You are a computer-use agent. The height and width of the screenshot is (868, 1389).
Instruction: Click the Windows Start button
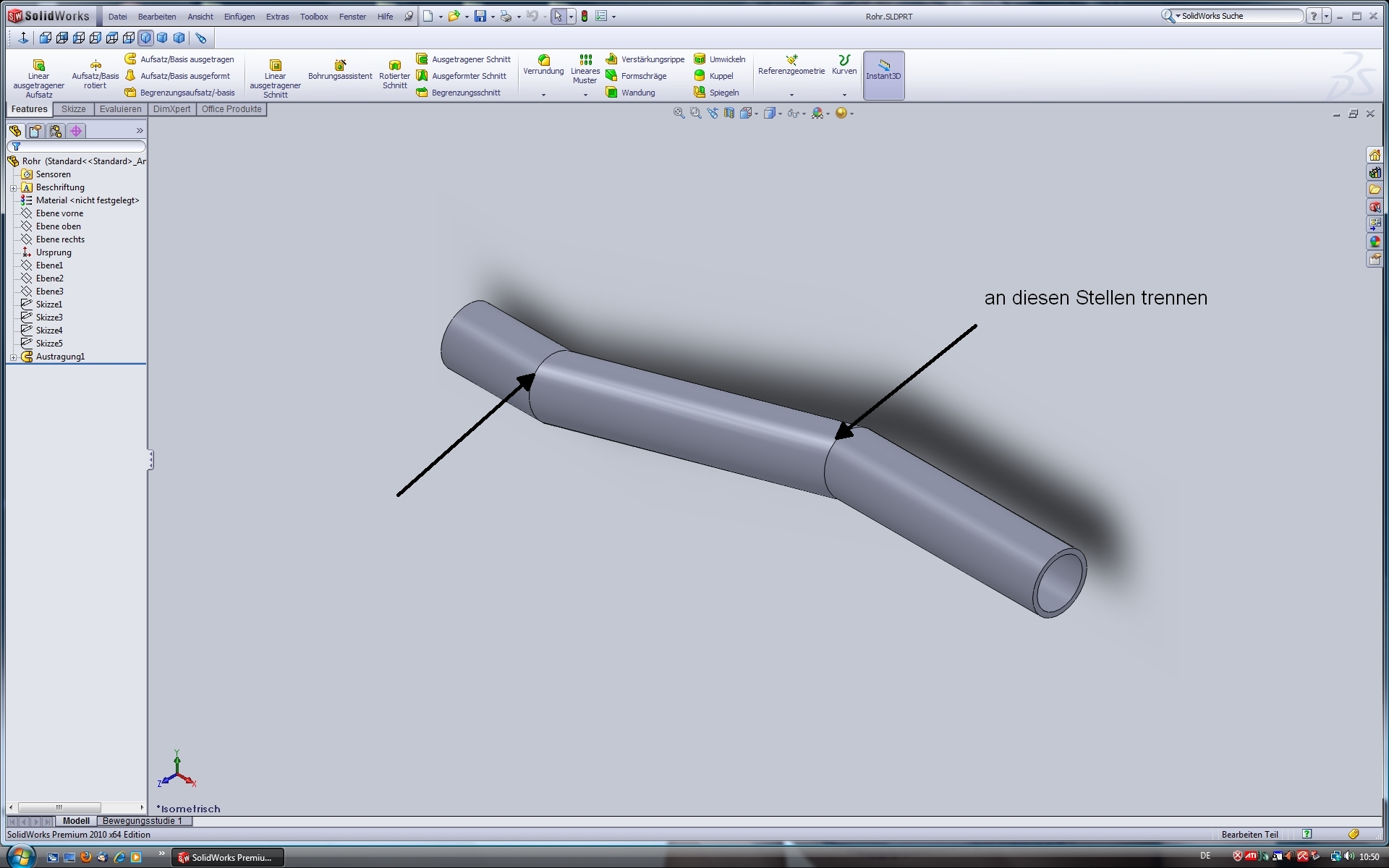click(x=20, y=857)
